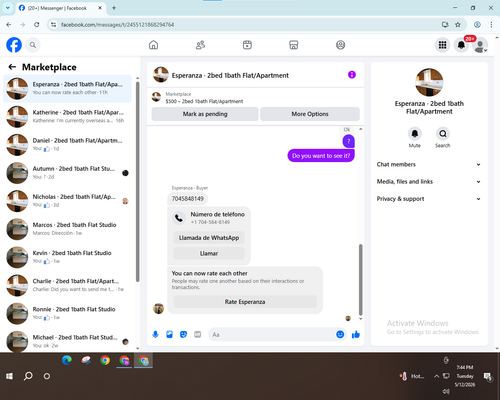
Task: Bookmark this page star icon
Action: tap(458, 25)
